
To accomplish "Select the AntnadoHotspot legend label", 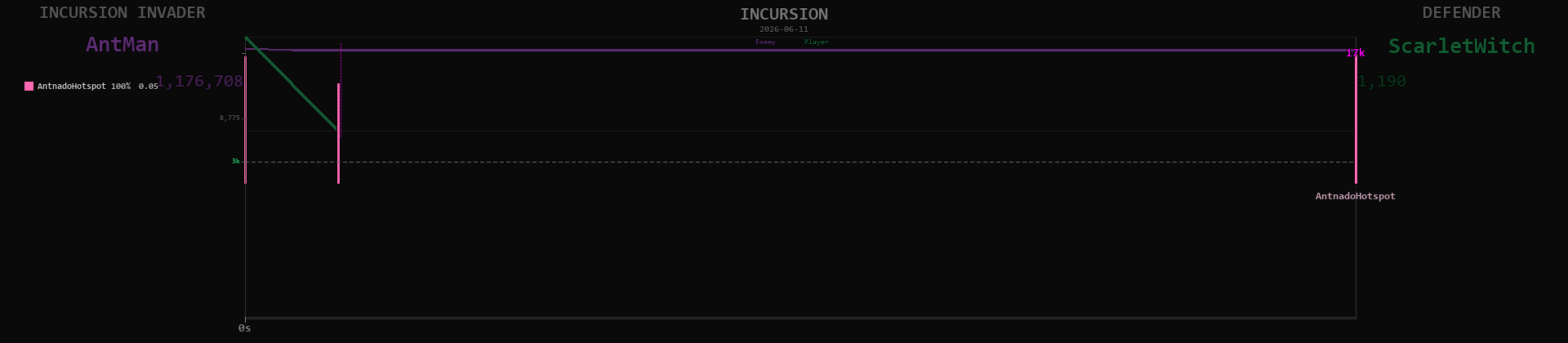I will click(72, 86).
